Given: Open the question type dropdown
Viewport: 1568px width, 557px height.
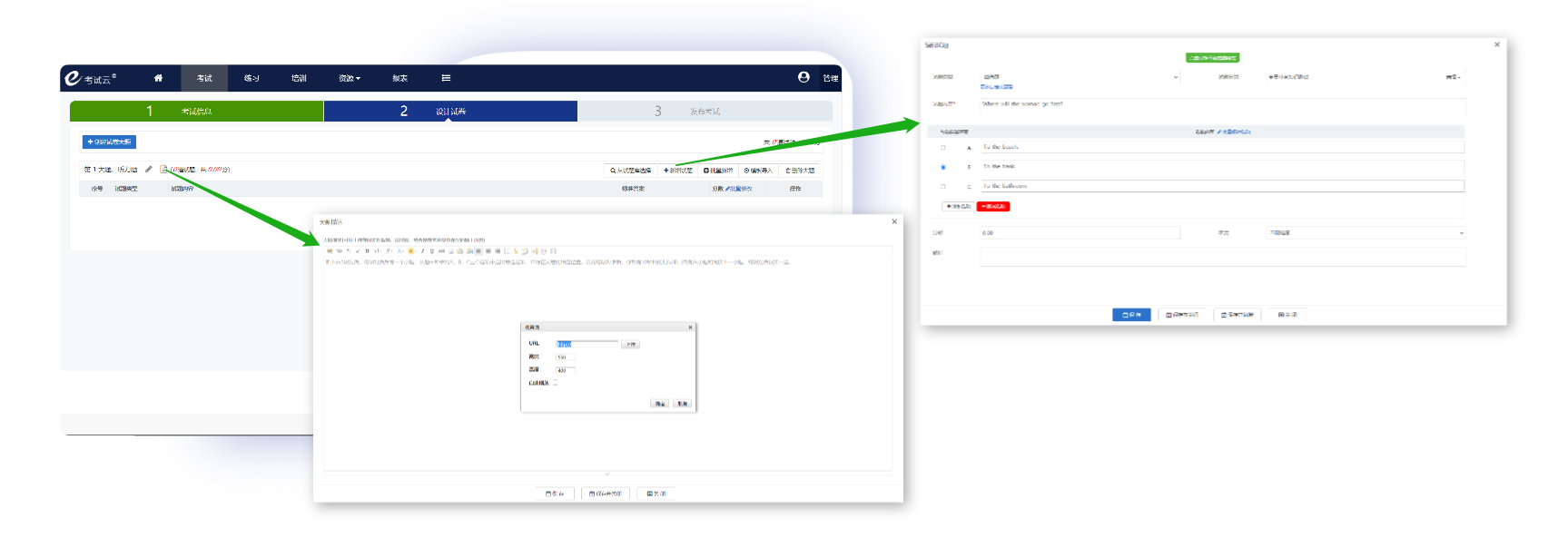Looking at the screenshot, I should coord(1080,77).
